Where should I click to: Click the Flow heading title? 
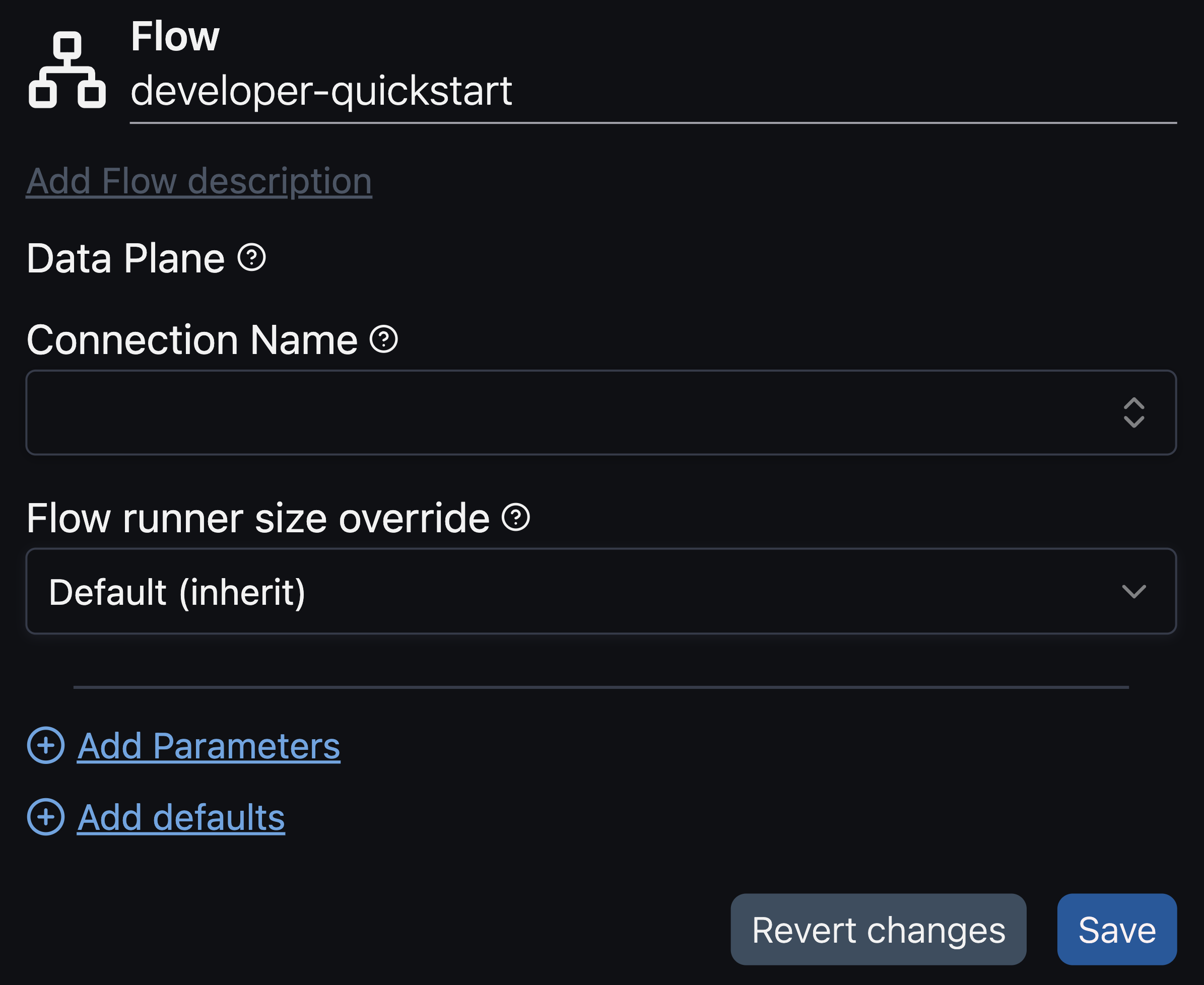(175, 36)
